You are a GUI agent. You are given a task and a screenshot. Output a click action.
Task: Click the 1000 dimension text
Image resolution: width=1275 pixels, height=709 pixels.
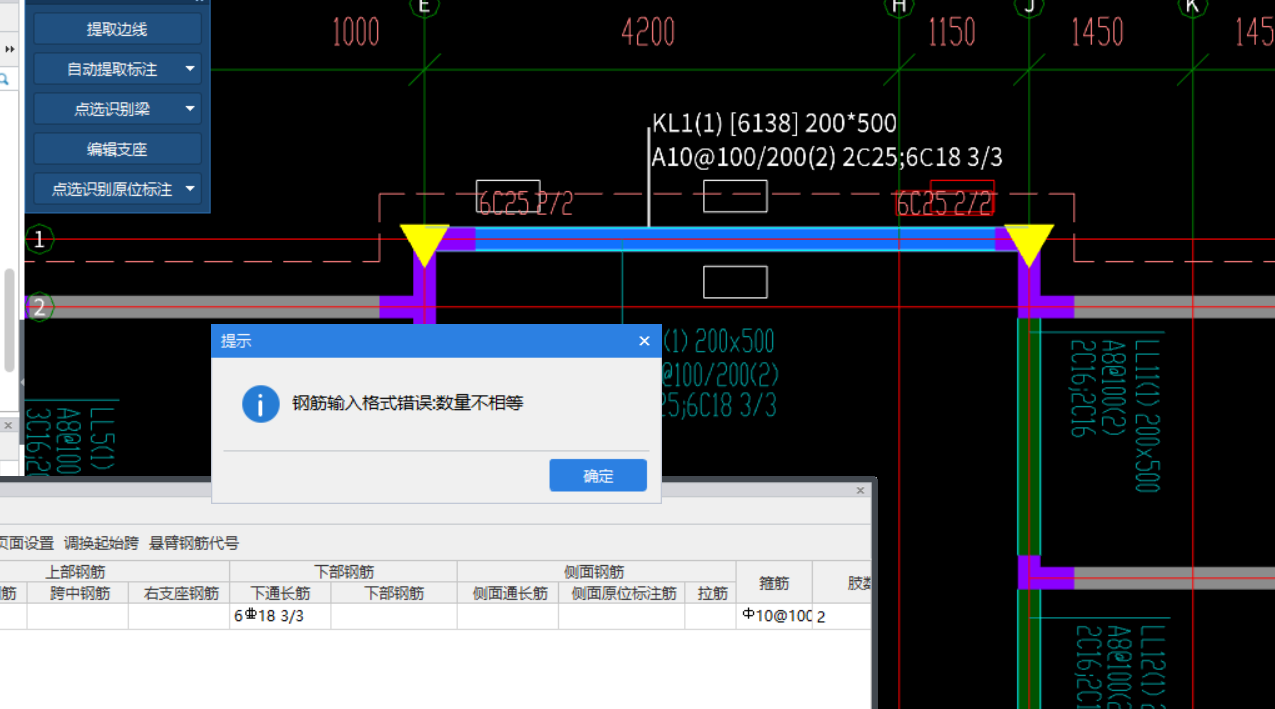point(356,33)
